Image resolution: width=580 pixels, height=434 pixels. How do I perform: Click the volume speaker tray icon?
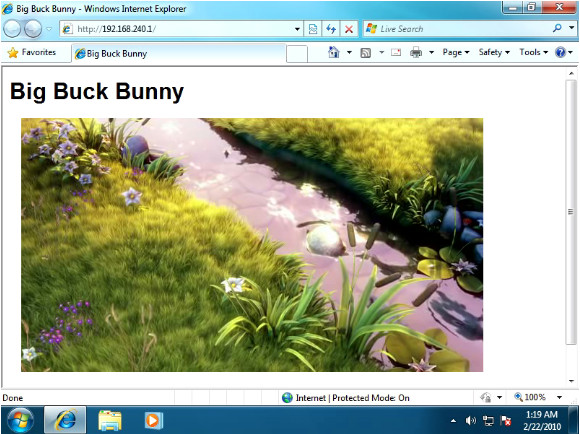point(471,421)
